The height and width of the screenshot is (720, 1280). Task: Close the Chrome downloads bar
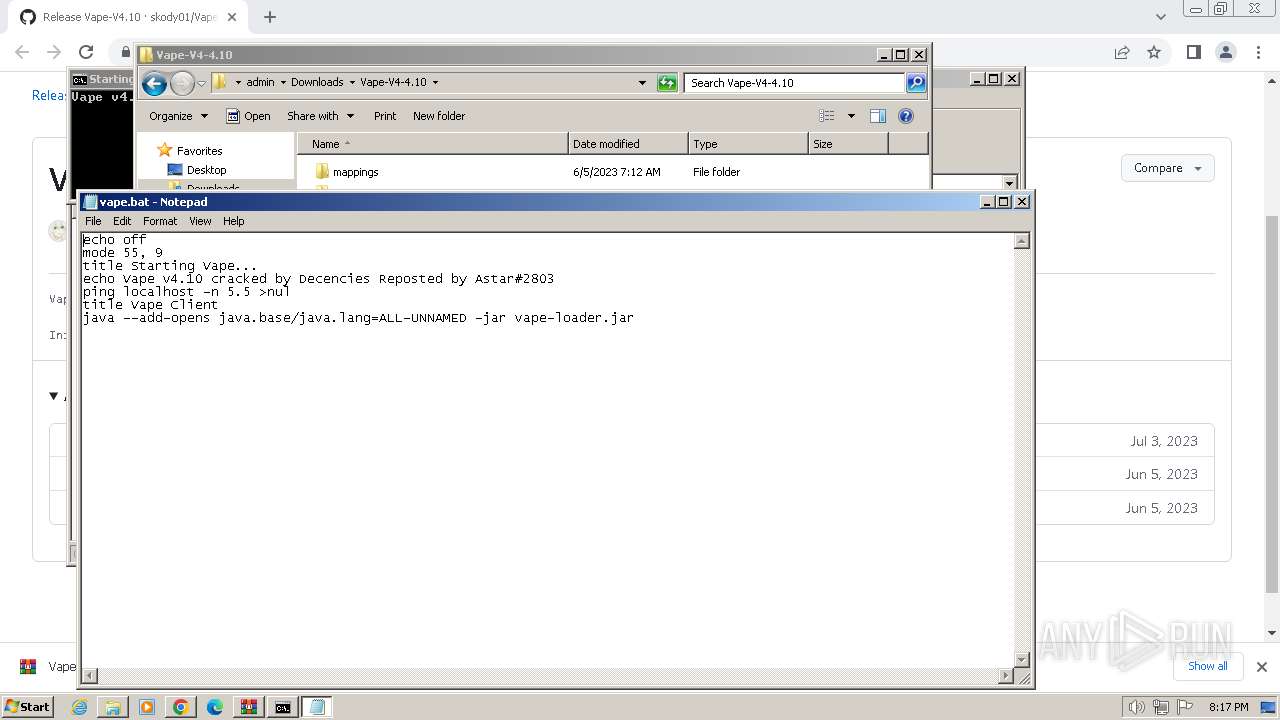click(1261, 666)
